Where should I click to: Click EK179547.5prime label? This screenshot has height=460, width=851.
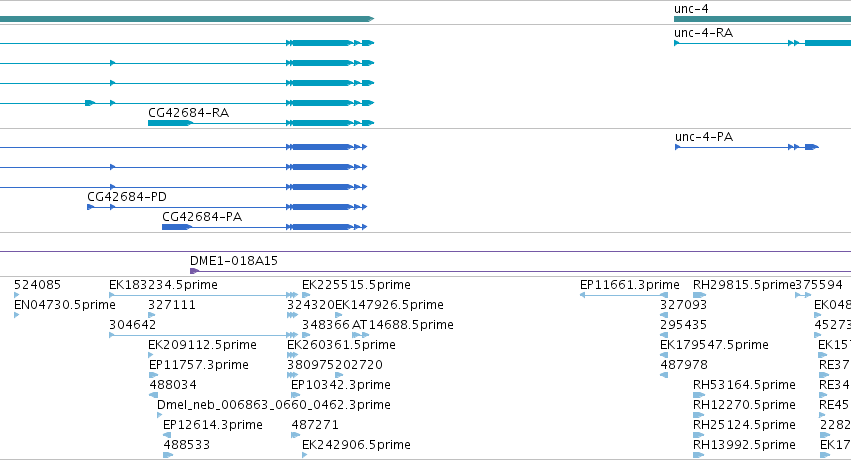[x=714, y=345]
